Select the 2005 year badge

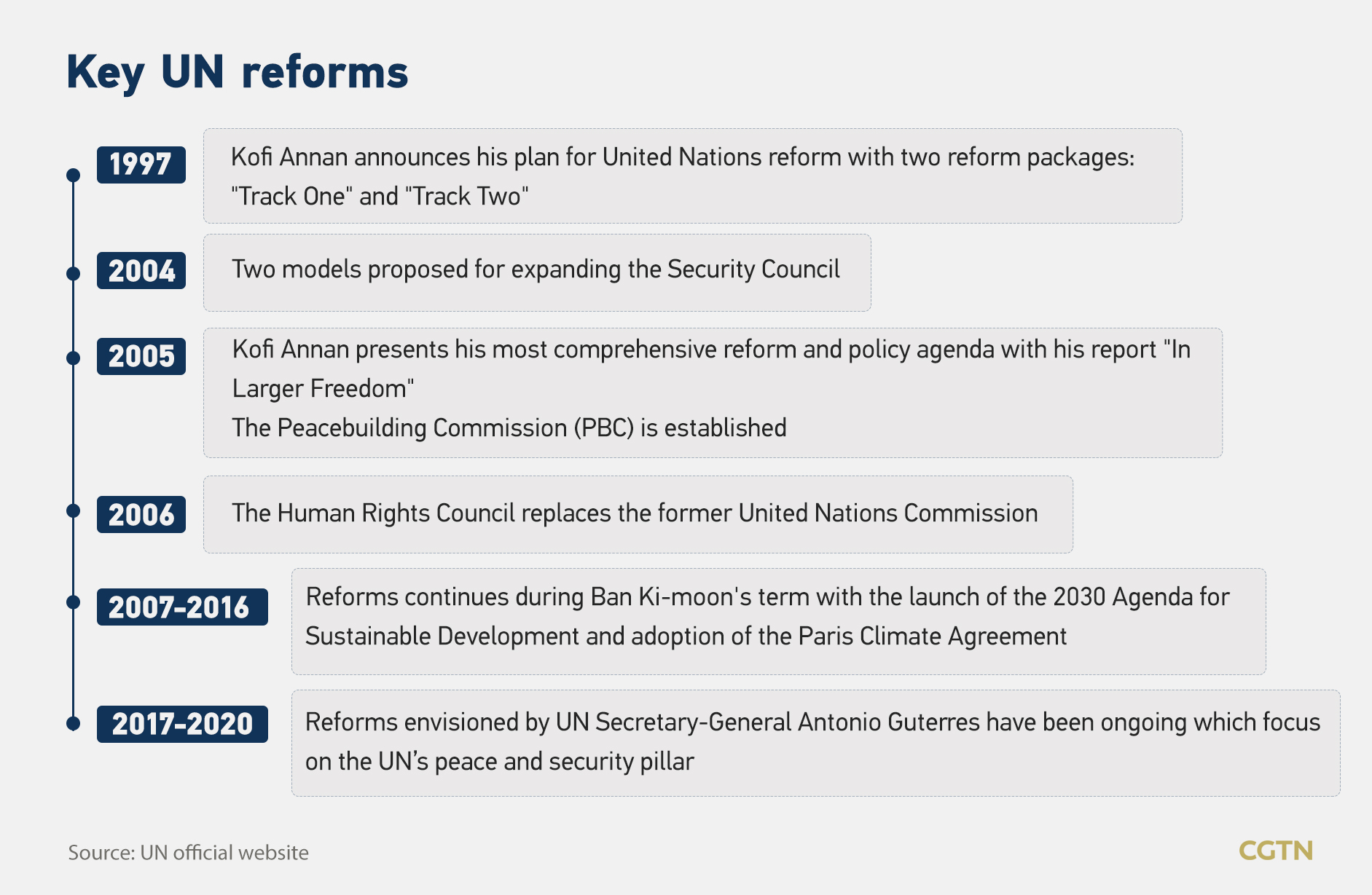tap(141, 356)
